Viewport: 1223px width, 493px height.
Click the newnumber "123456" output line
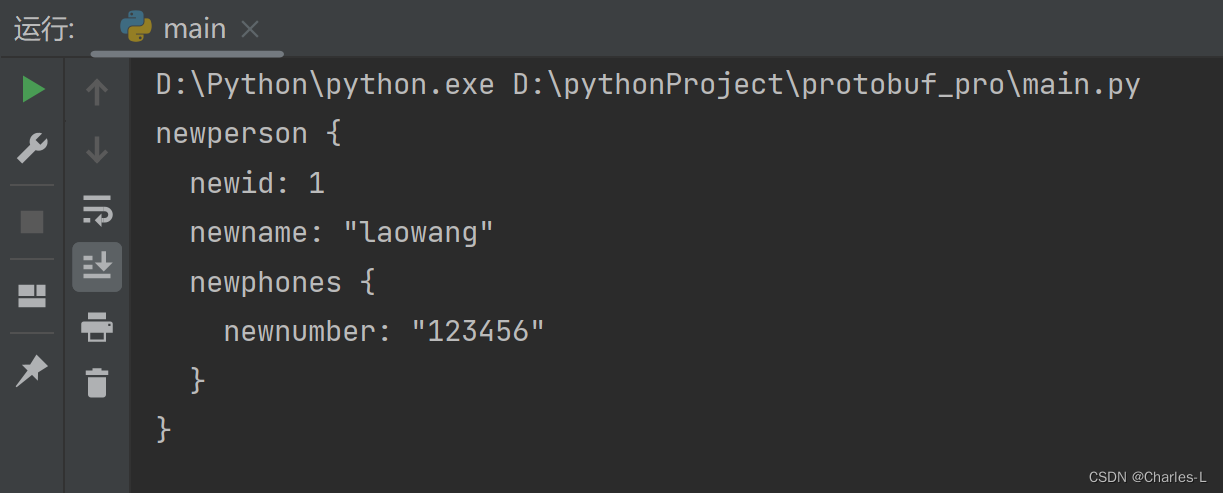384,331
